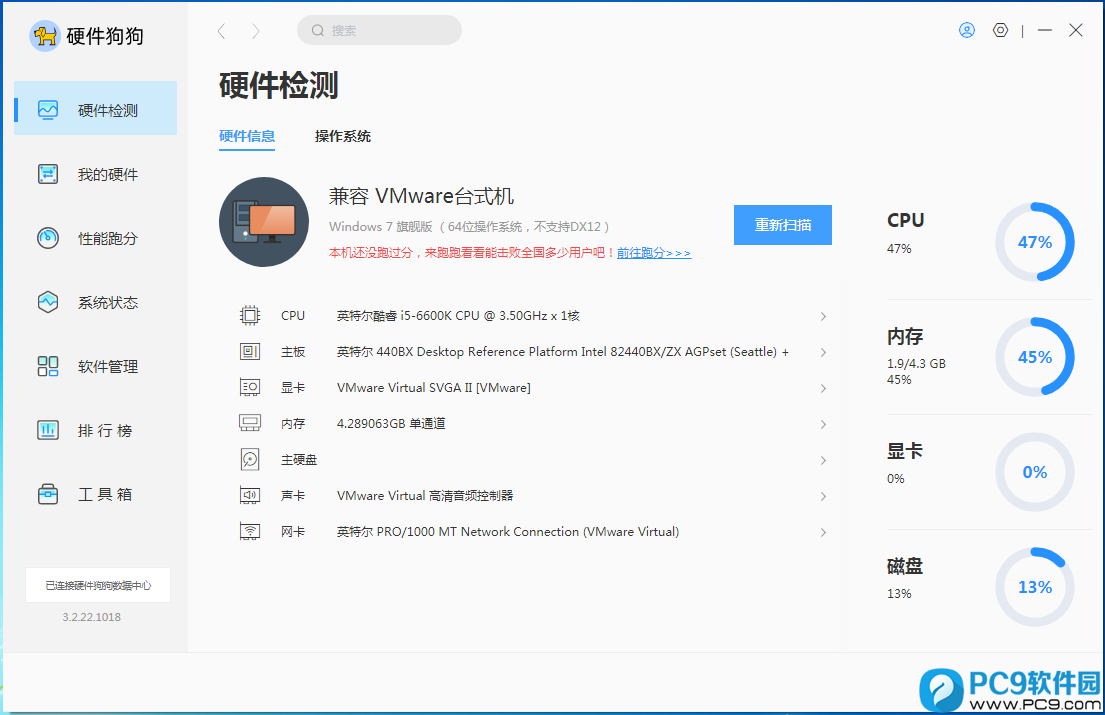1105x715 pixels.
Task: Expand the 主板 row chevron
Action: 823,352
